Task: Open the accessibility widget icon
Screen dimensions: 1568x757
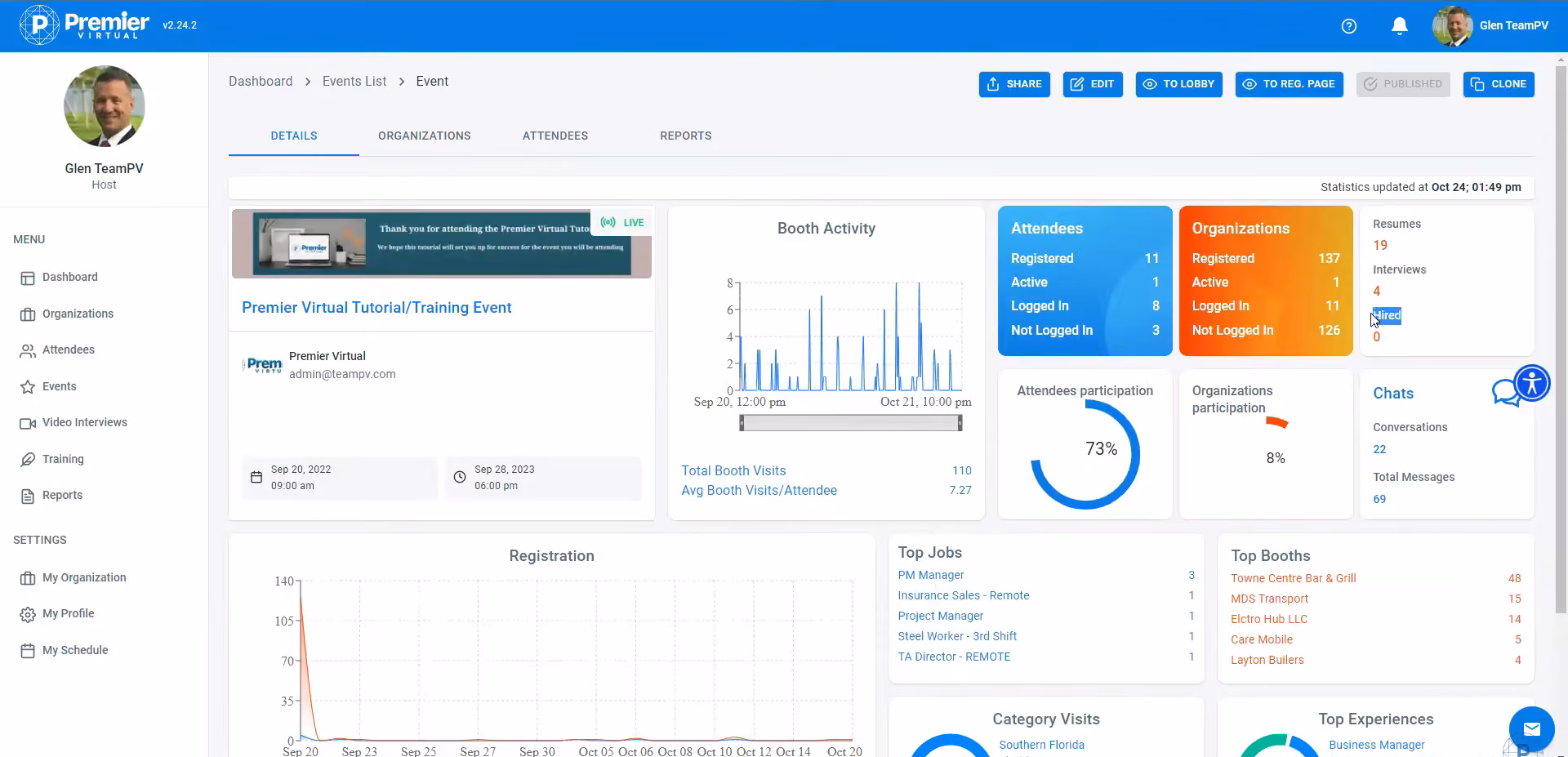Action: 1532,383
